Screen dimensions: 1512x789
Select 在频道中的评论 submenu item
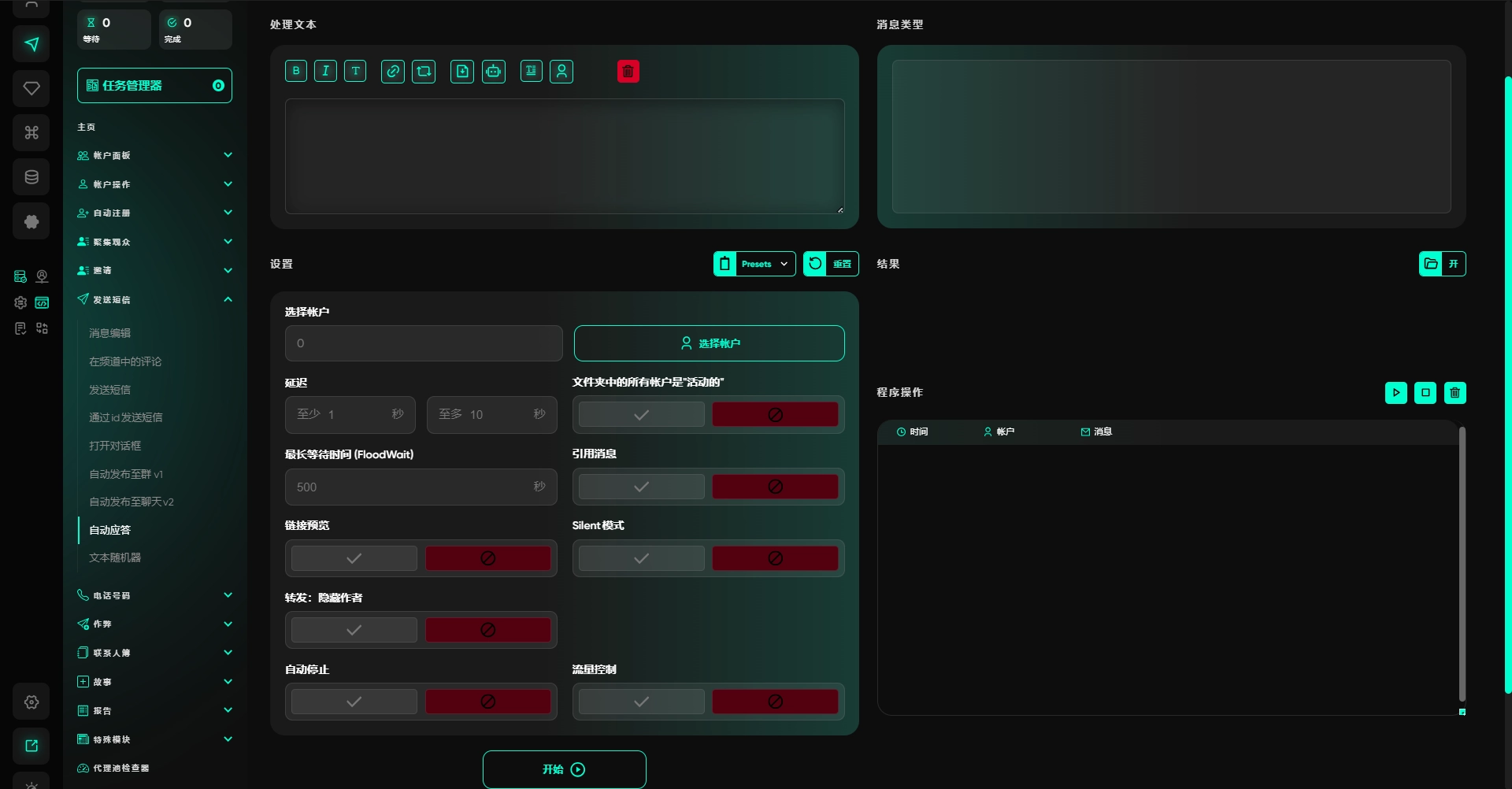125,361
